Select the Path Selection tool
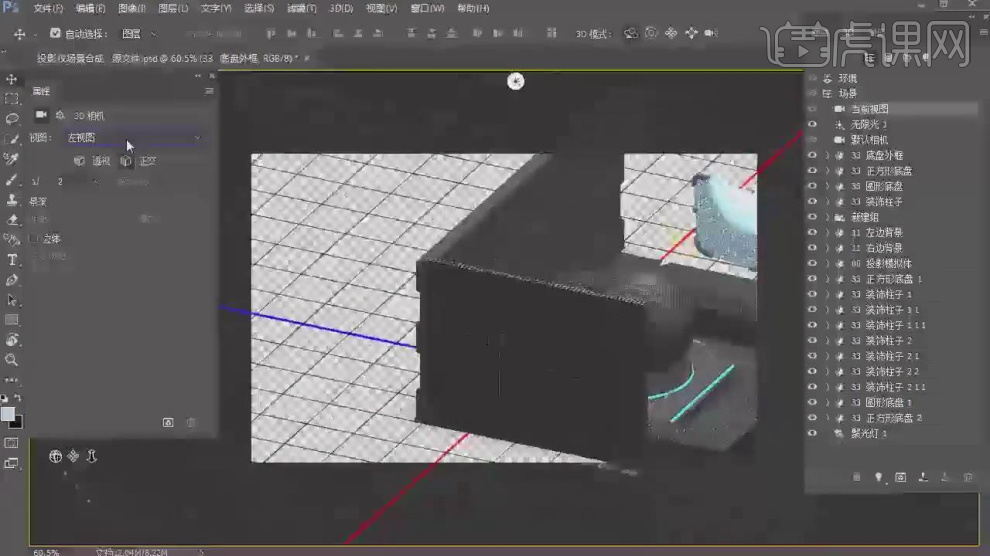This screenshot has width=990, height=556. (x=11, y=300)
